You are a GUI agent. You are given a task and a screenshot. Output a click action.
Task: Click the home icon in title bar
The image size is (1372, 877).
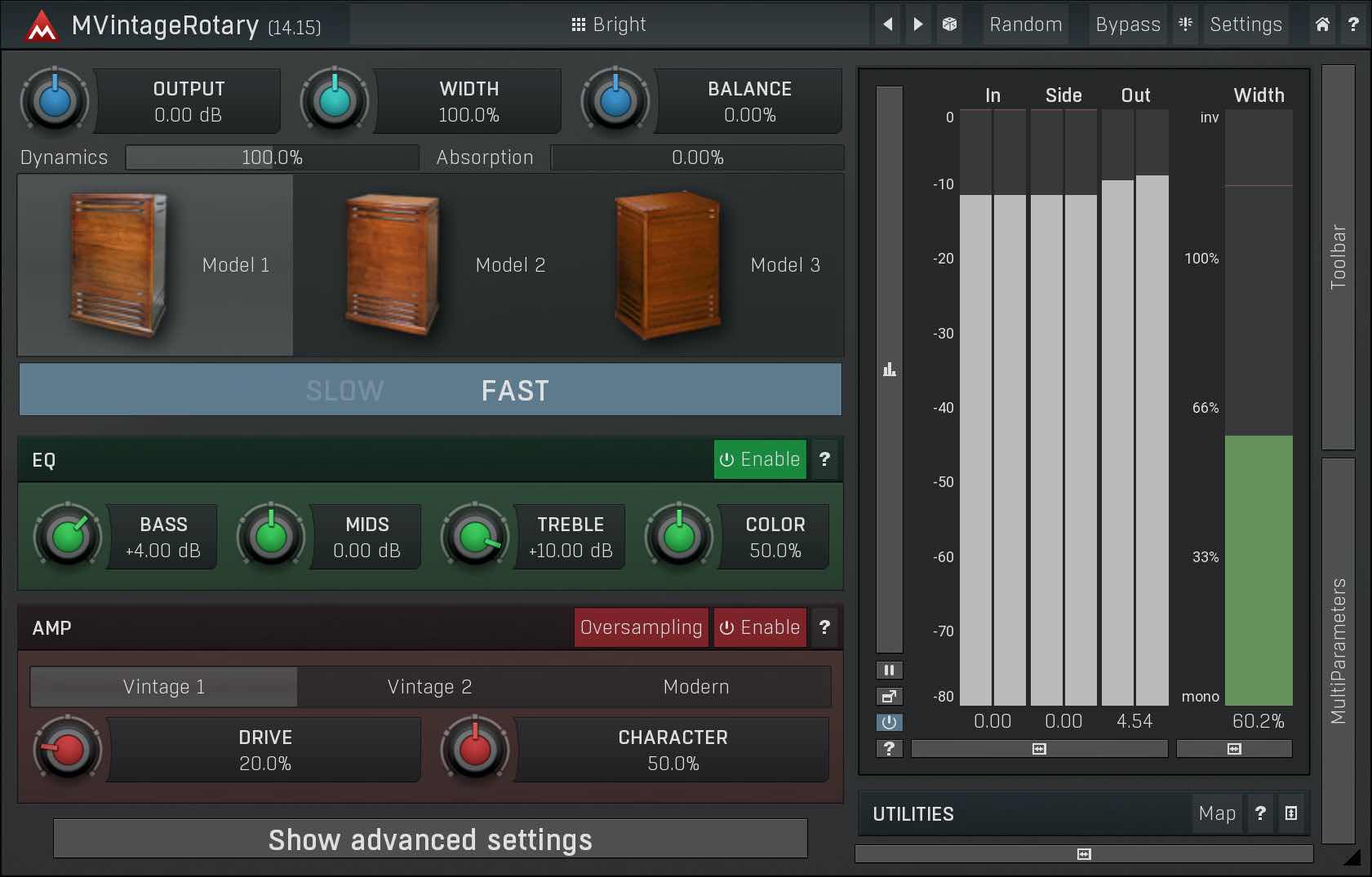(x=1322, y=24)
